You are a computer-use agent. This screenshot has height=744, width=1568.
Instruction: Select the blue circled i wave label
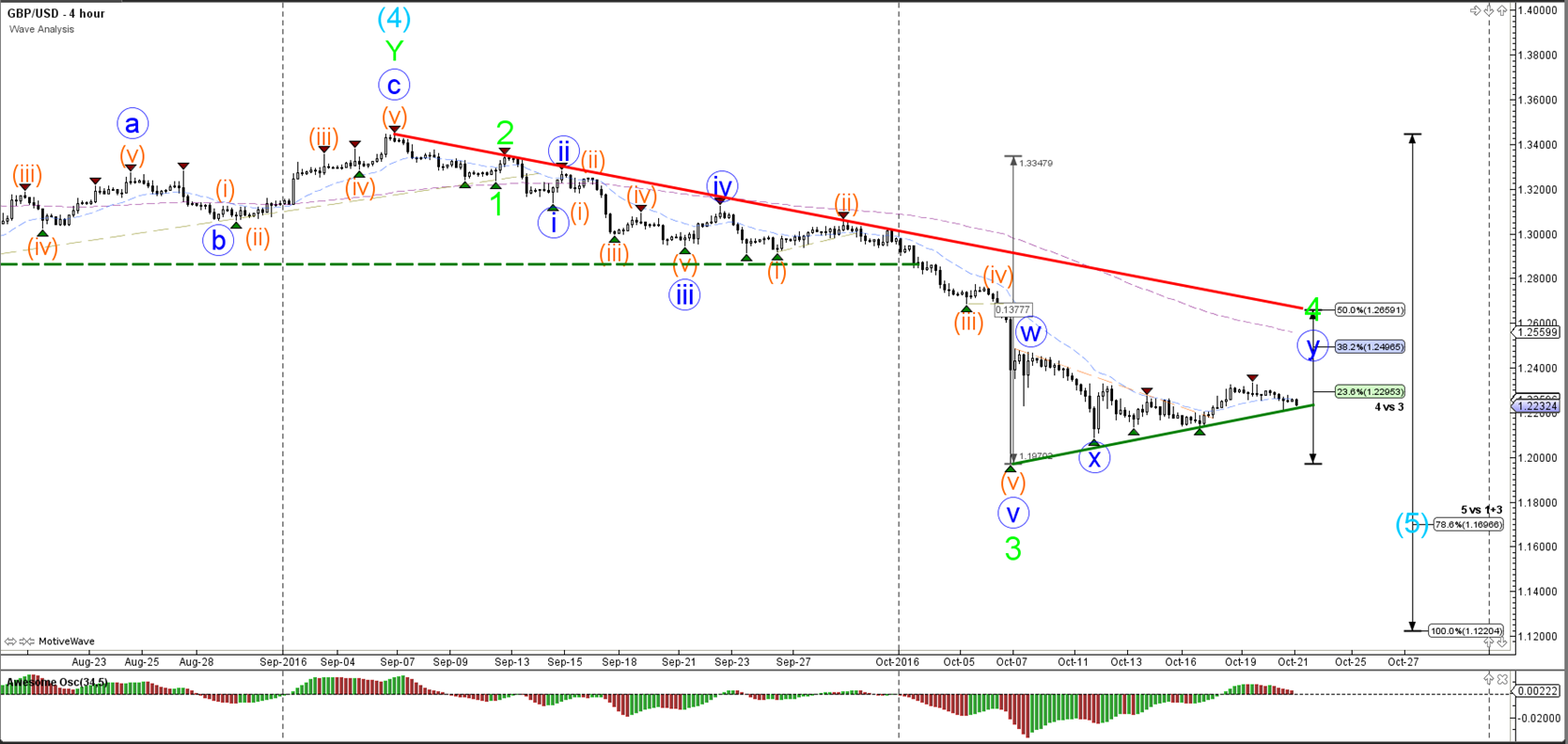coord(554,223)
